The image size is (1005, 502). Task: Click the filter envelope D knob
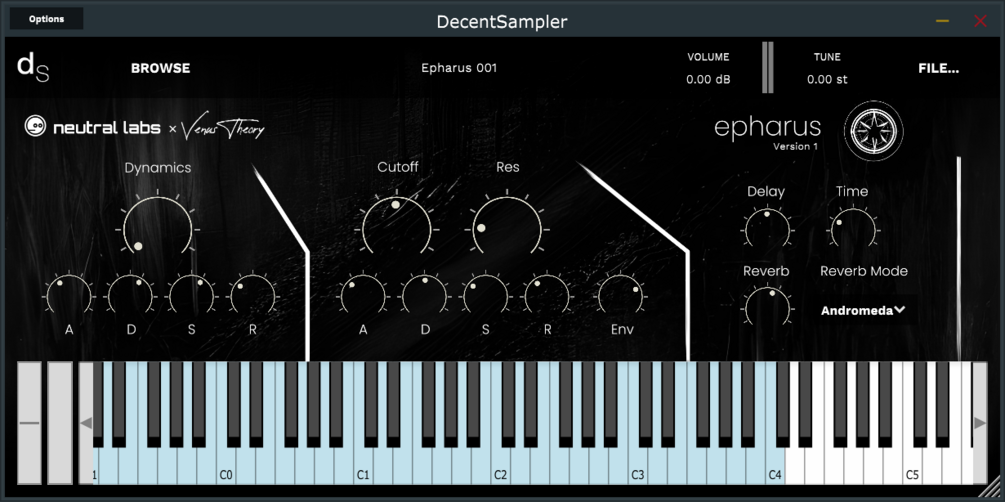[x=425, y=296]
